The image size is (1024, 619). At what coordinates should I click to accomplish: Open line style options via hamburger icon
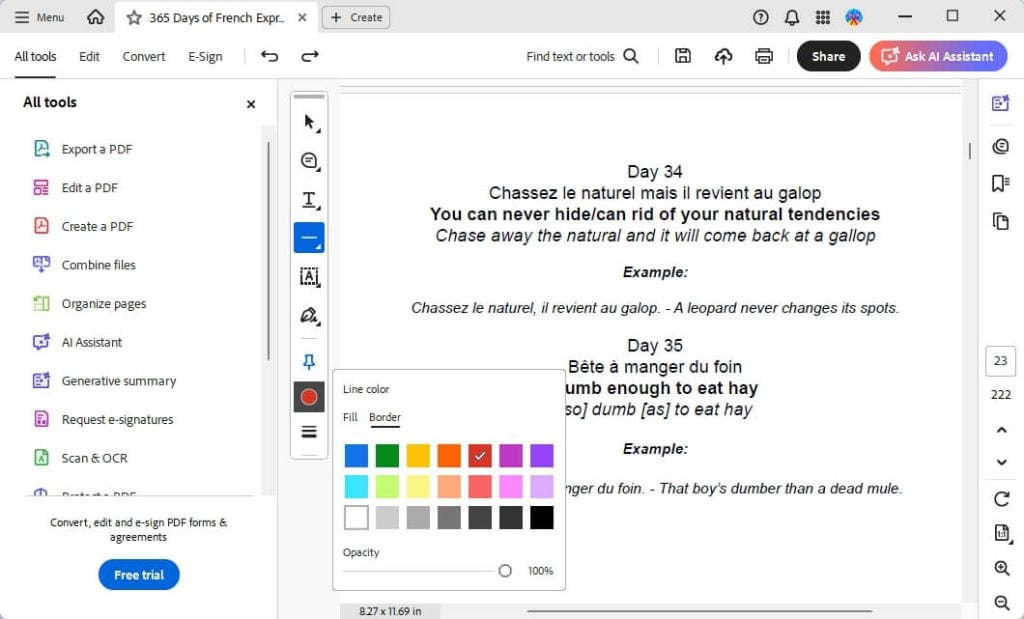coord(309,432)
